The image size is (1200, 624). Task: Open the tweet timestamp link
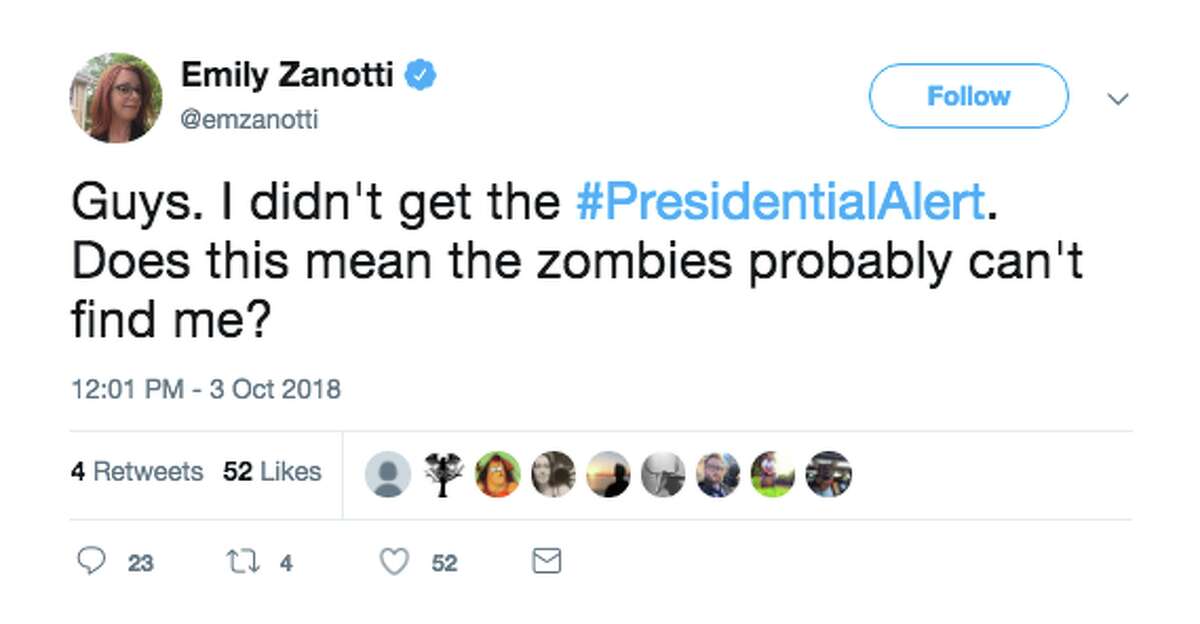(x=205, y=388)
